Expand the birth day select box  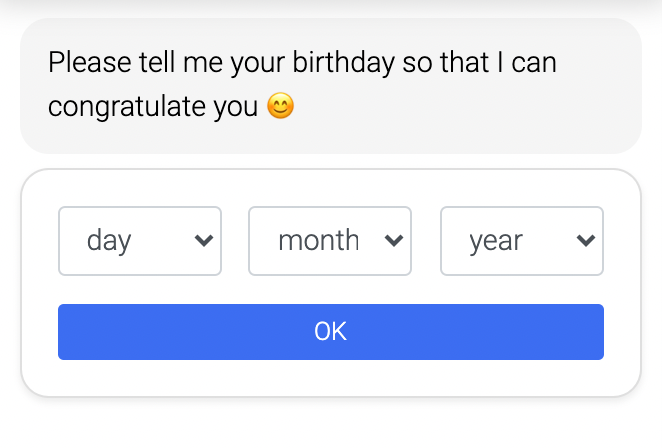(x=139, y=241)
